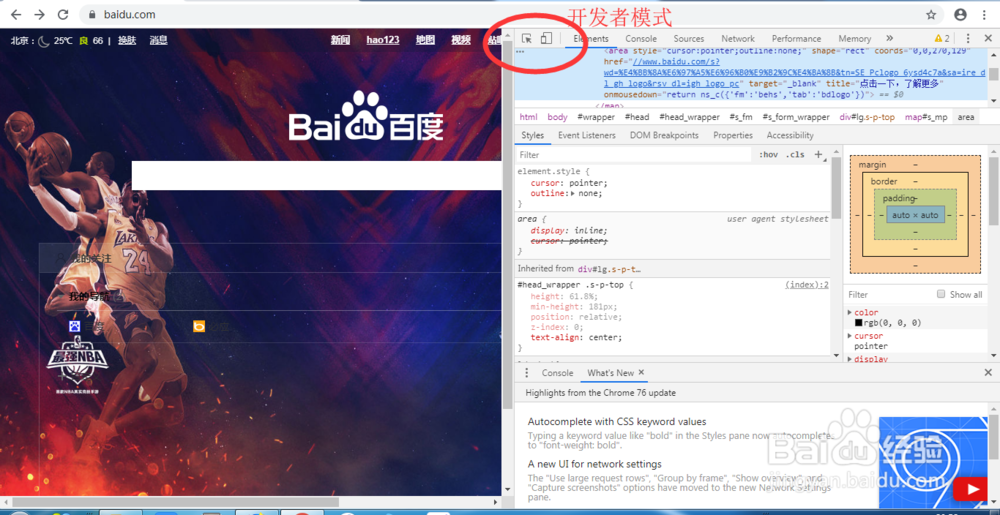
Task: Open the DOM Breakpoints sidebar tab
Action: (664, 135)
